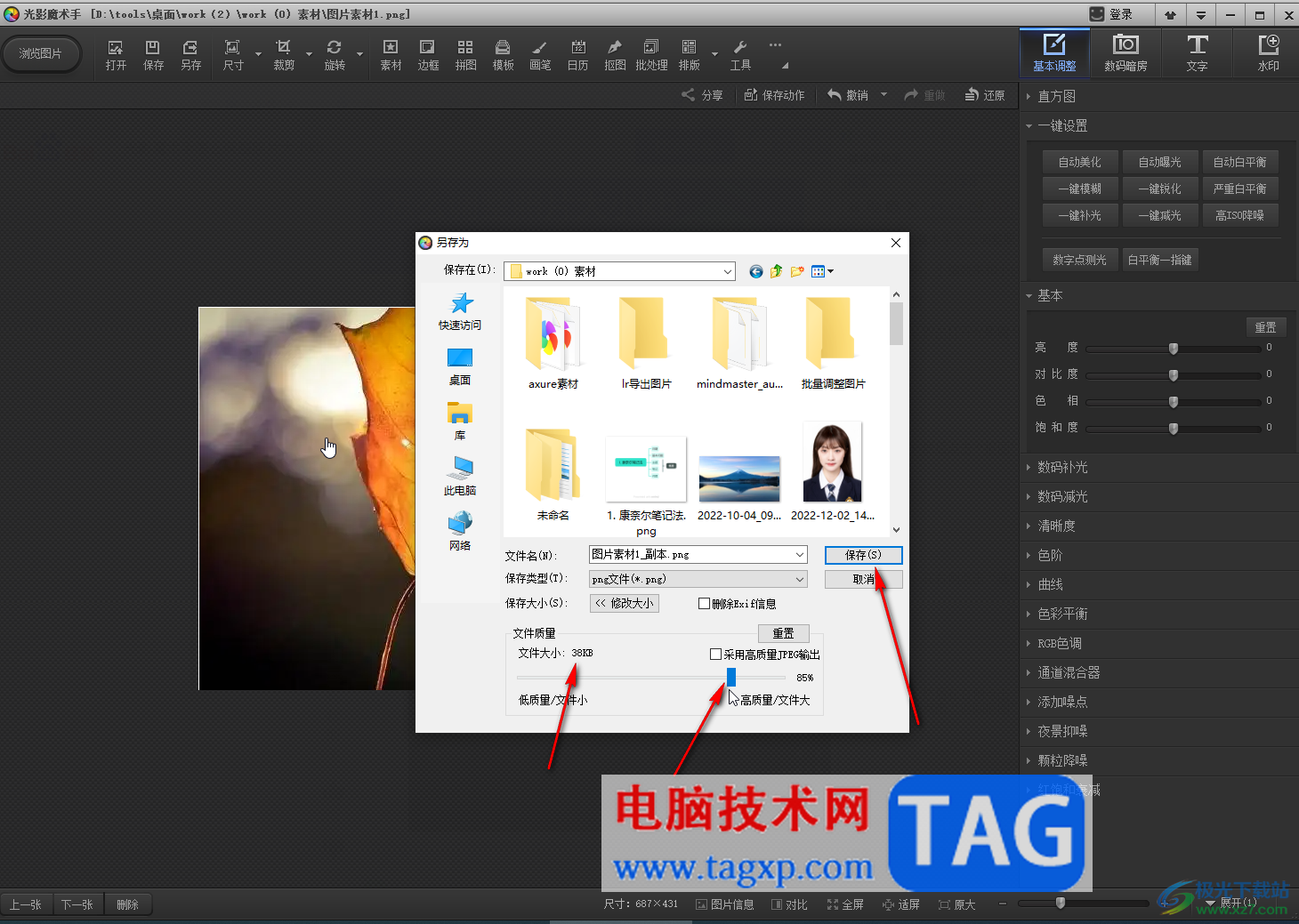Click the 白平衡一指键 button
The height and width of the screenshot is (924, 1299).
point(1159,260)
